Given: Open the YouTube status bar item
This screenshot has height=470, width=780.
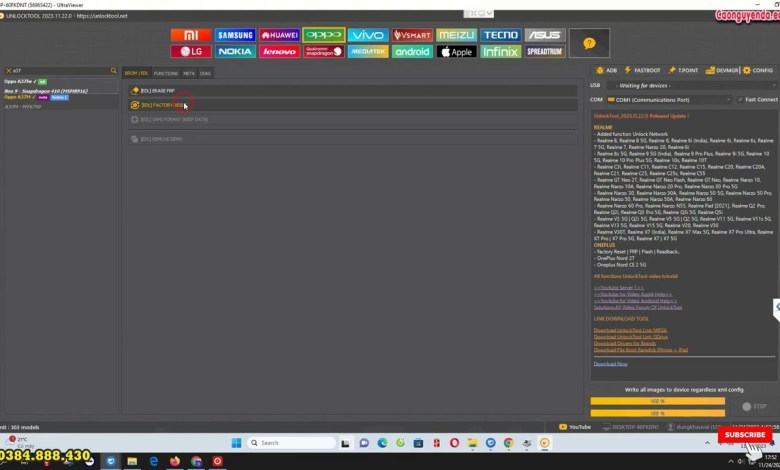Looking at the screenshot, I should click(575, 427).
